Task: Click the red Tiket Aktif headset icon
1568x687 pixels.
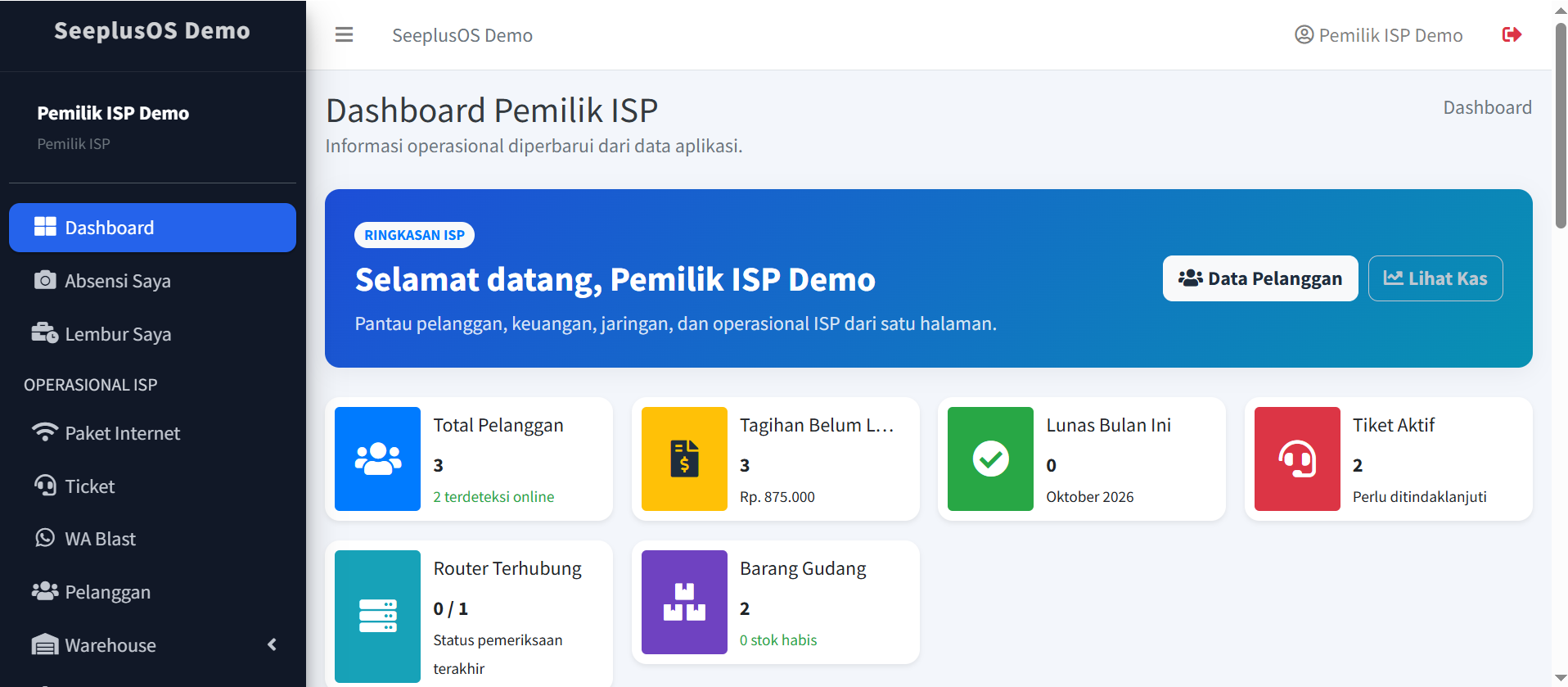Action: 1297,459
